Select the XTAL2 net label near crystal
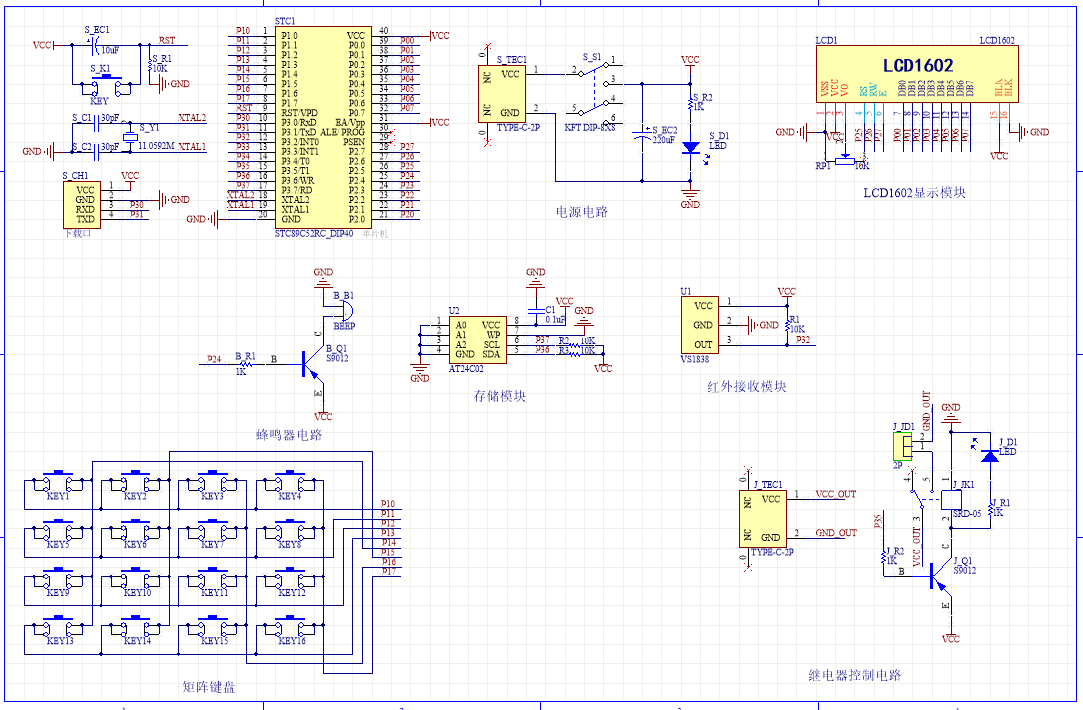The width and height of the screenshot is (1083, 710). 192,117
